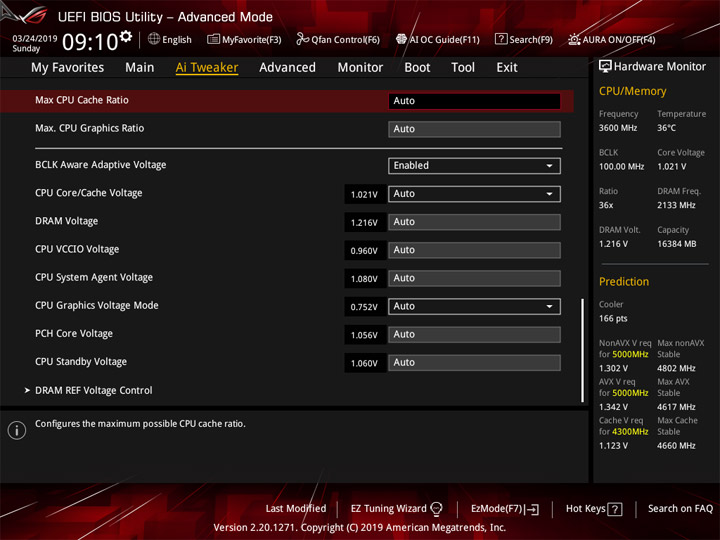Toggle AURA ON/OFF(F4) label
This screenshot has height=540, width=720.
(x=619, y=39)
